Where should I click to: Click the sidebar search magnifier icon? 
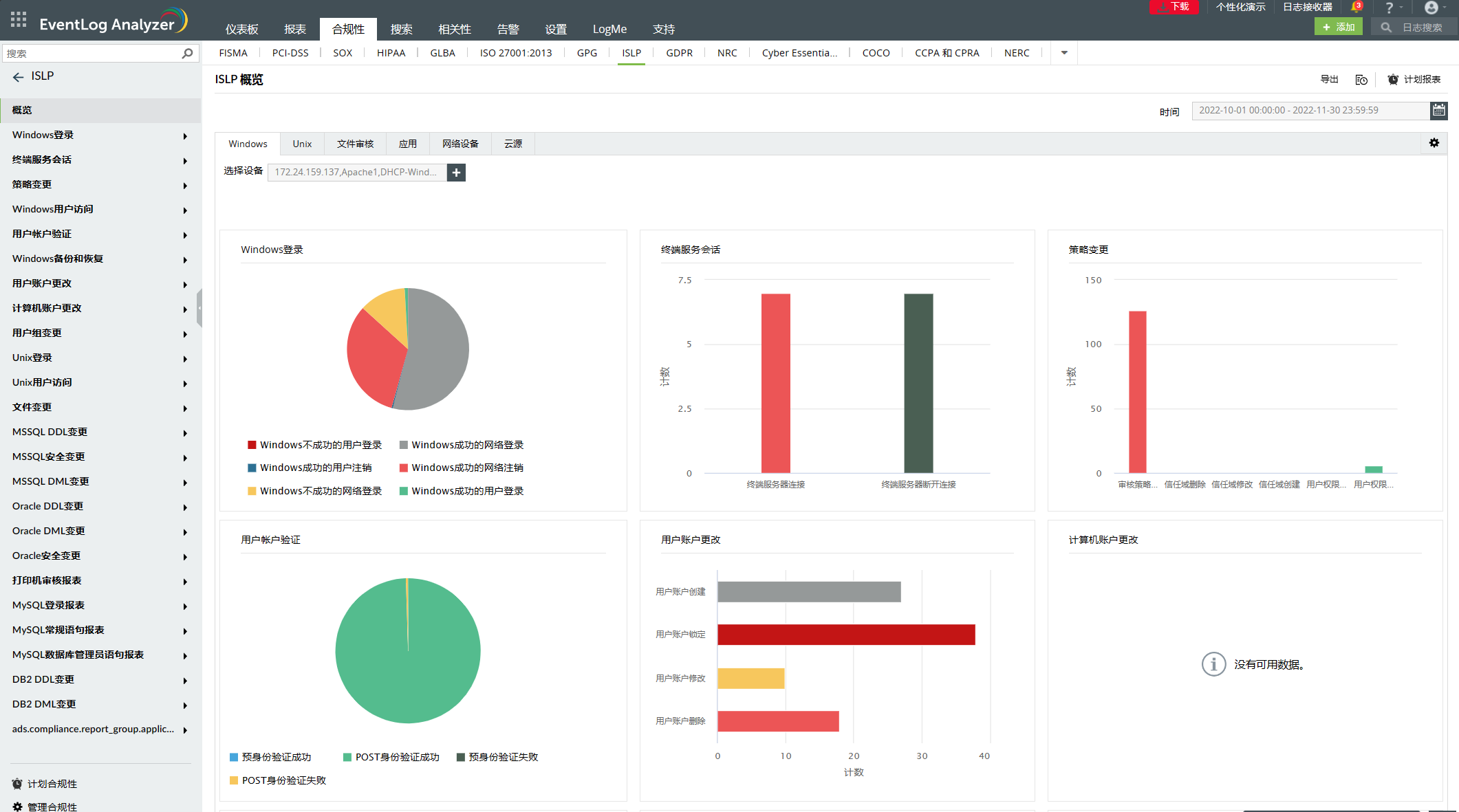pos(187,53)
